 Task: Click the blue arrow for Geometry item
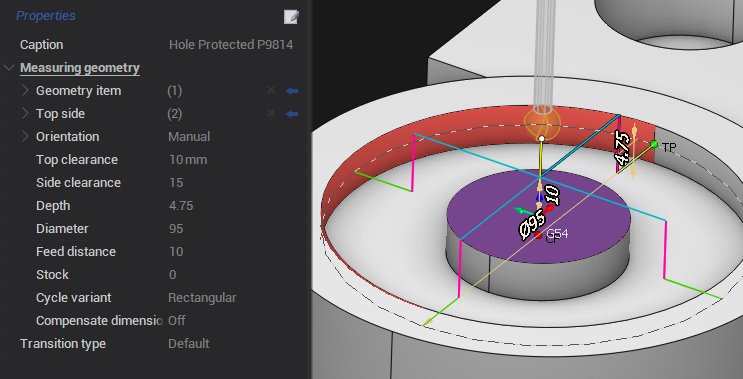pyautogui.click(x=292, y=90)
